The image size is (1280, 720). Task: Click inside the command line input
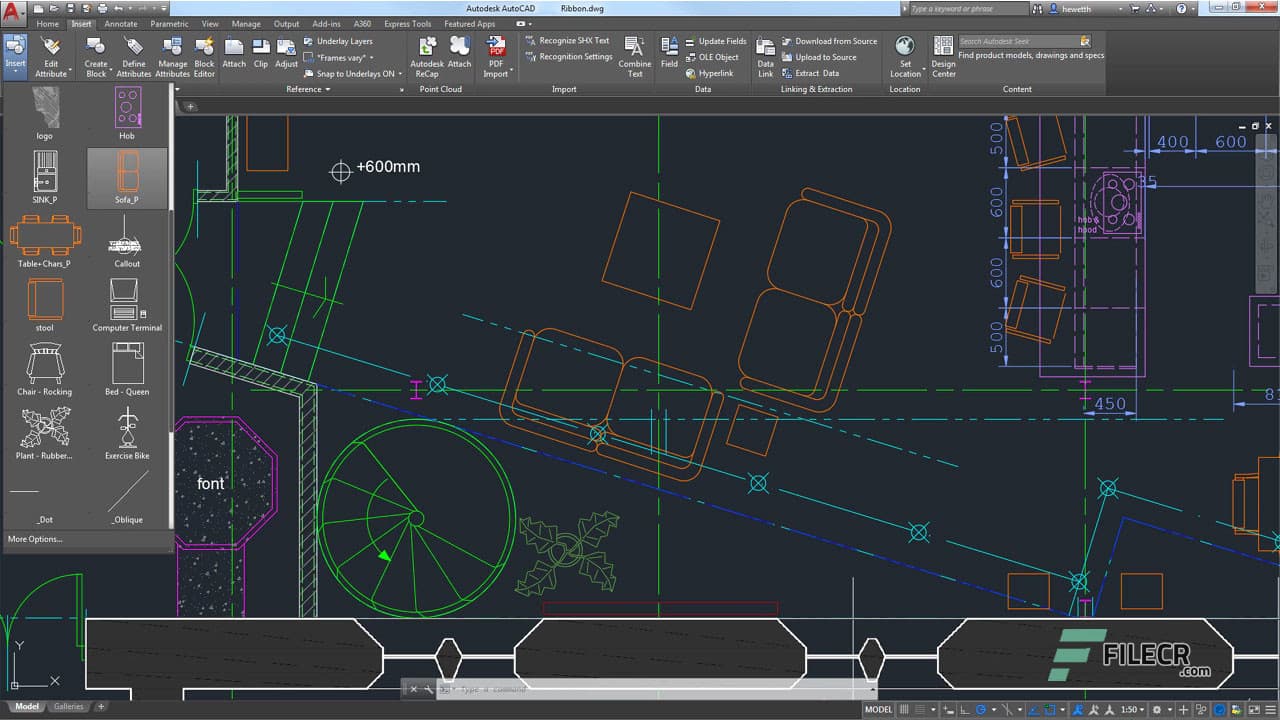point(600,688)
